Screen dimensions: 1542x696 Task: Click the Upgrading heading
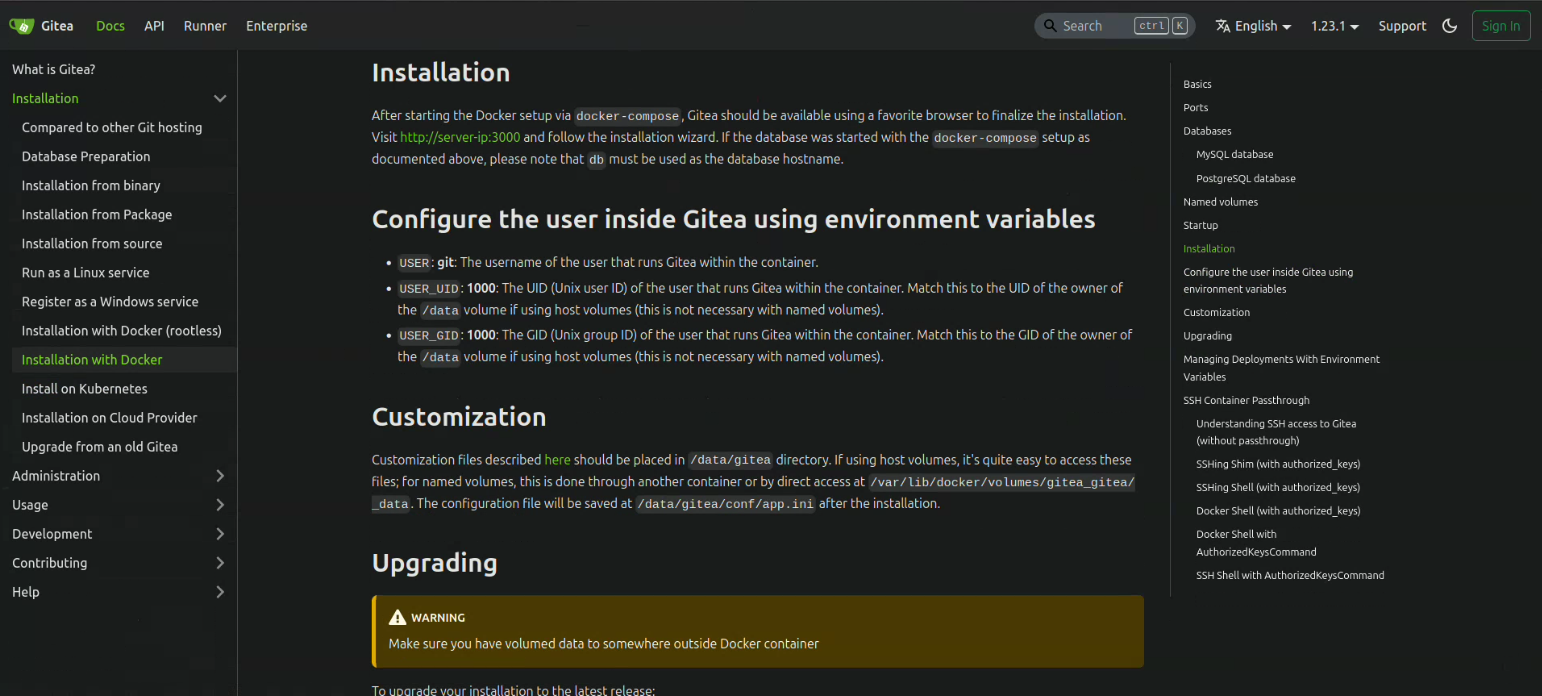click(x=434, y=563)
